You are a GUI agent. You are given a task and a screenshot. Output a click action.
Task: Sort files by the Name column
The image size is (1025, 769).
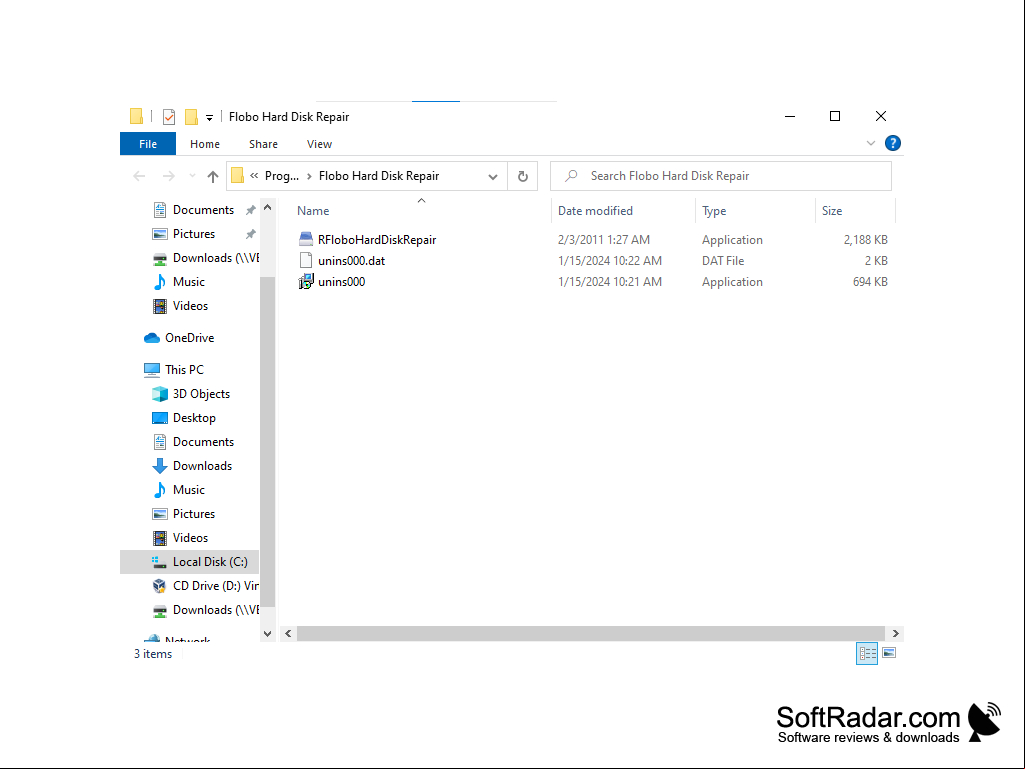tap(313, 211)
